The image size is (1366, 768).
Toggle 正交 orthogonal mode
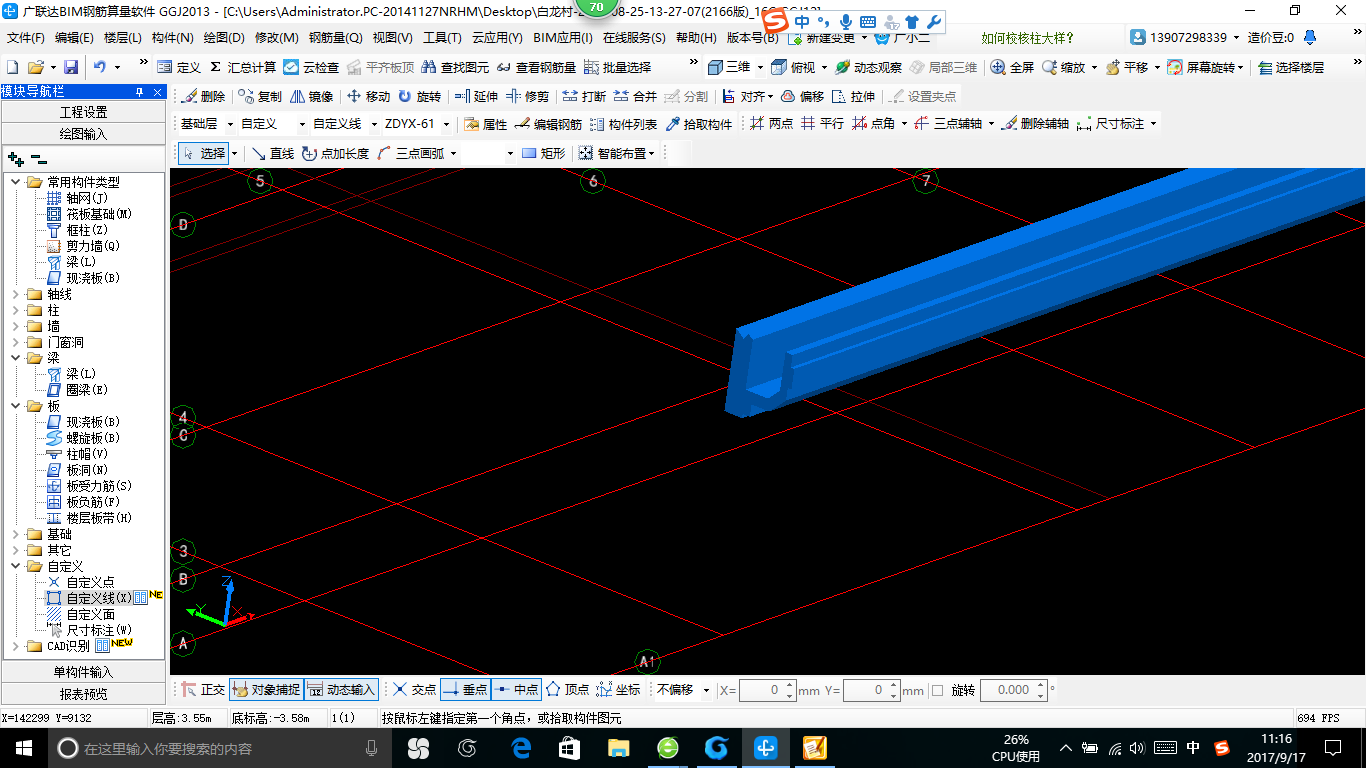pyautogui.click(x=203, y=690)
